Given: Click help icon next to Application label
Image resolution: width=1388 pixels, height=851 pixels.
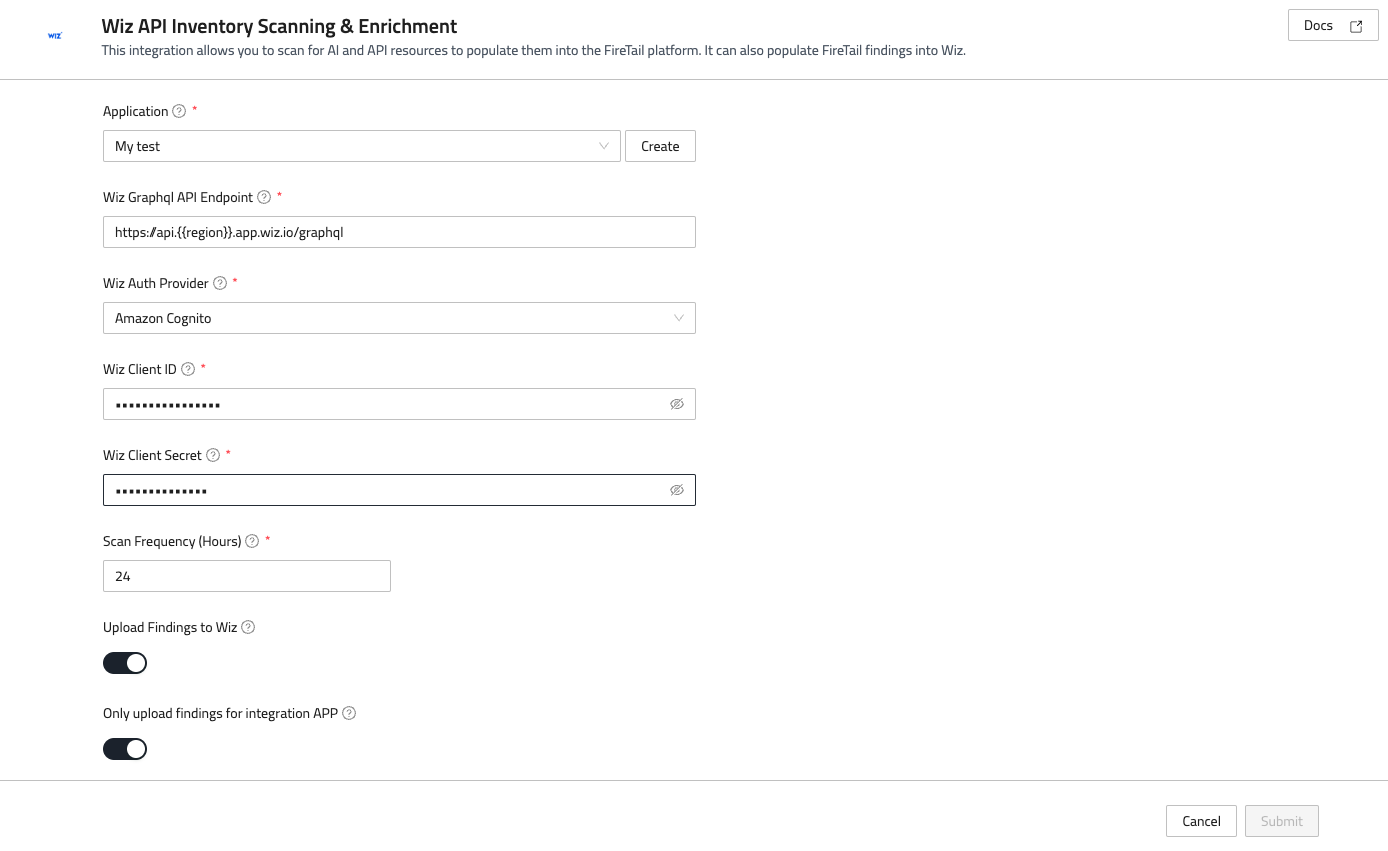Looking at the screenshot, I should point(179,111).
